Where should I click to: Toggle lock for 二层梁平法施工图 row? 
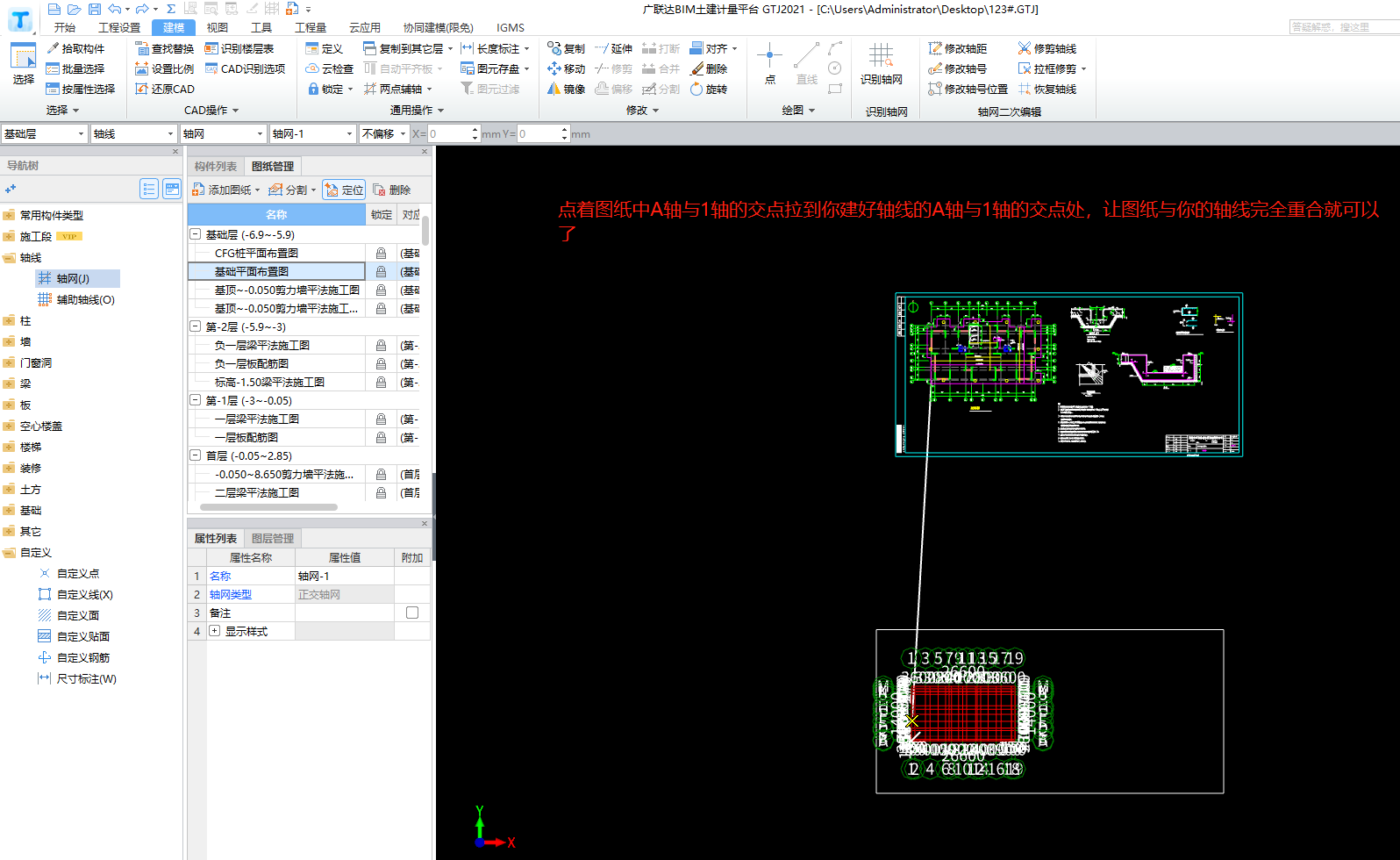pyautogui.click(x=381, y=492)
